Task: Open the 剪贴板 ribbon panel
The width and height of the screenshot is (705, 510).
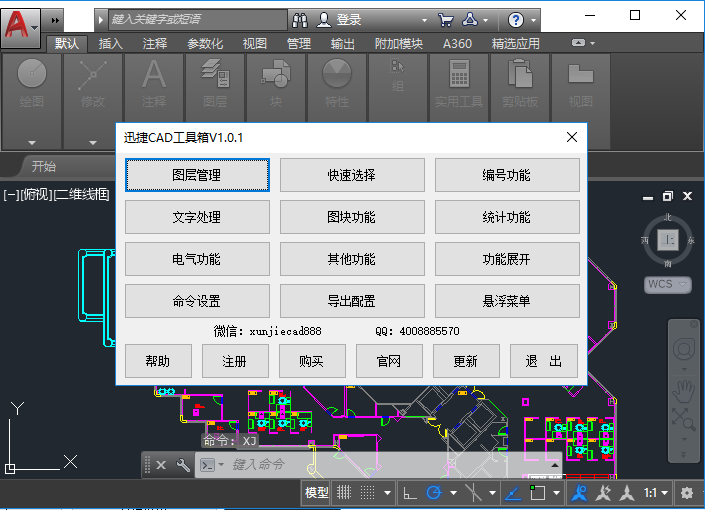Action: tap(520, 88)
